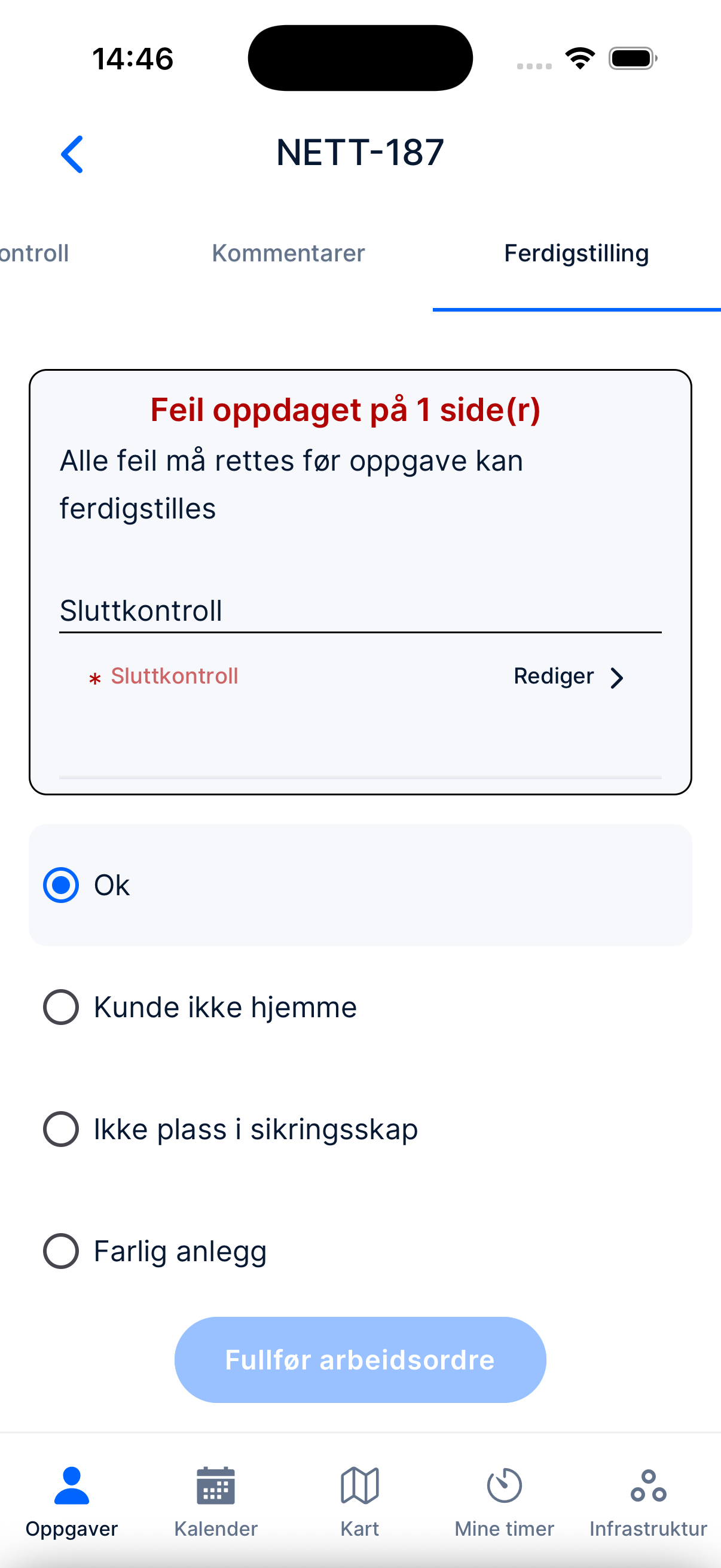Select the Ok radio option

(61, 885)
